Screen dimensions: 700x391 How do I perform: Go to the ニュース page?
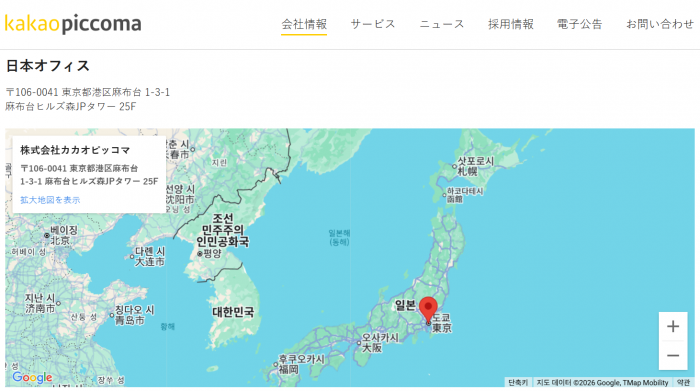click(x=442, y=24)
